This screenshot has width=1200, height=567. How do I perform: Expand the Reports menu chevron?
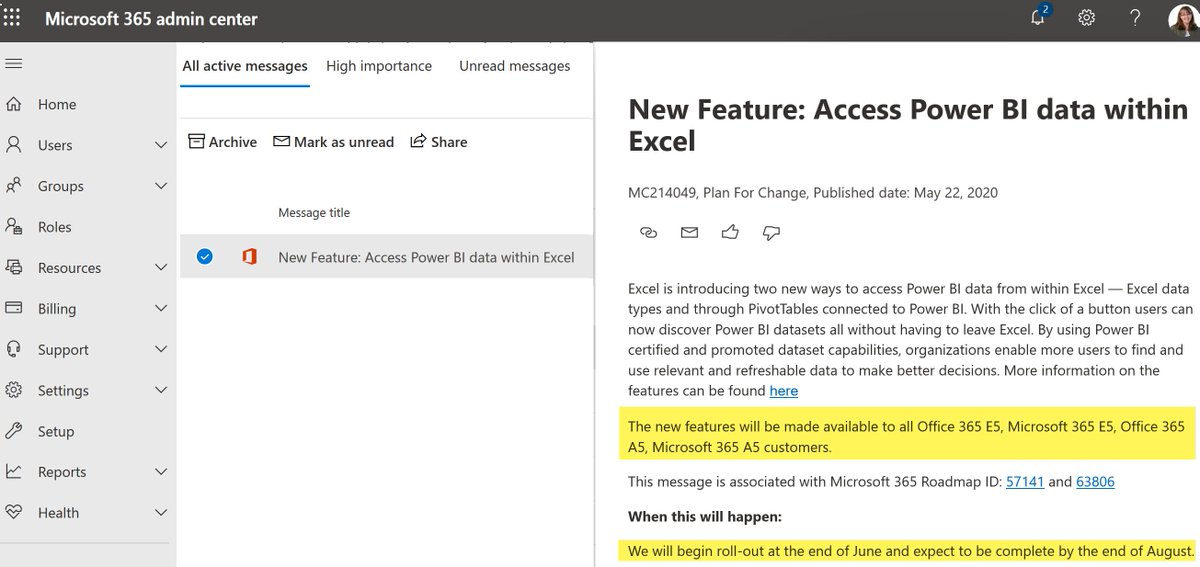[161, 472]
